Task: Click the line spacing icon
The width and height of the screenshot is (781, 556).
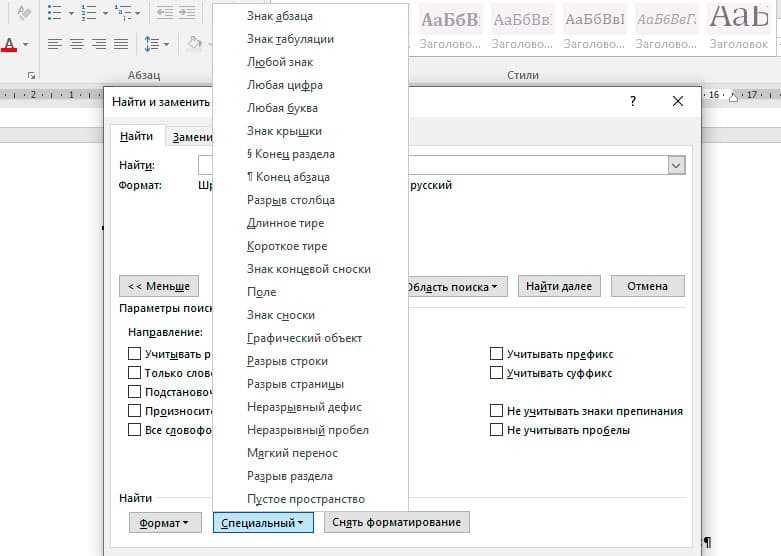Action: pos(151,44)
